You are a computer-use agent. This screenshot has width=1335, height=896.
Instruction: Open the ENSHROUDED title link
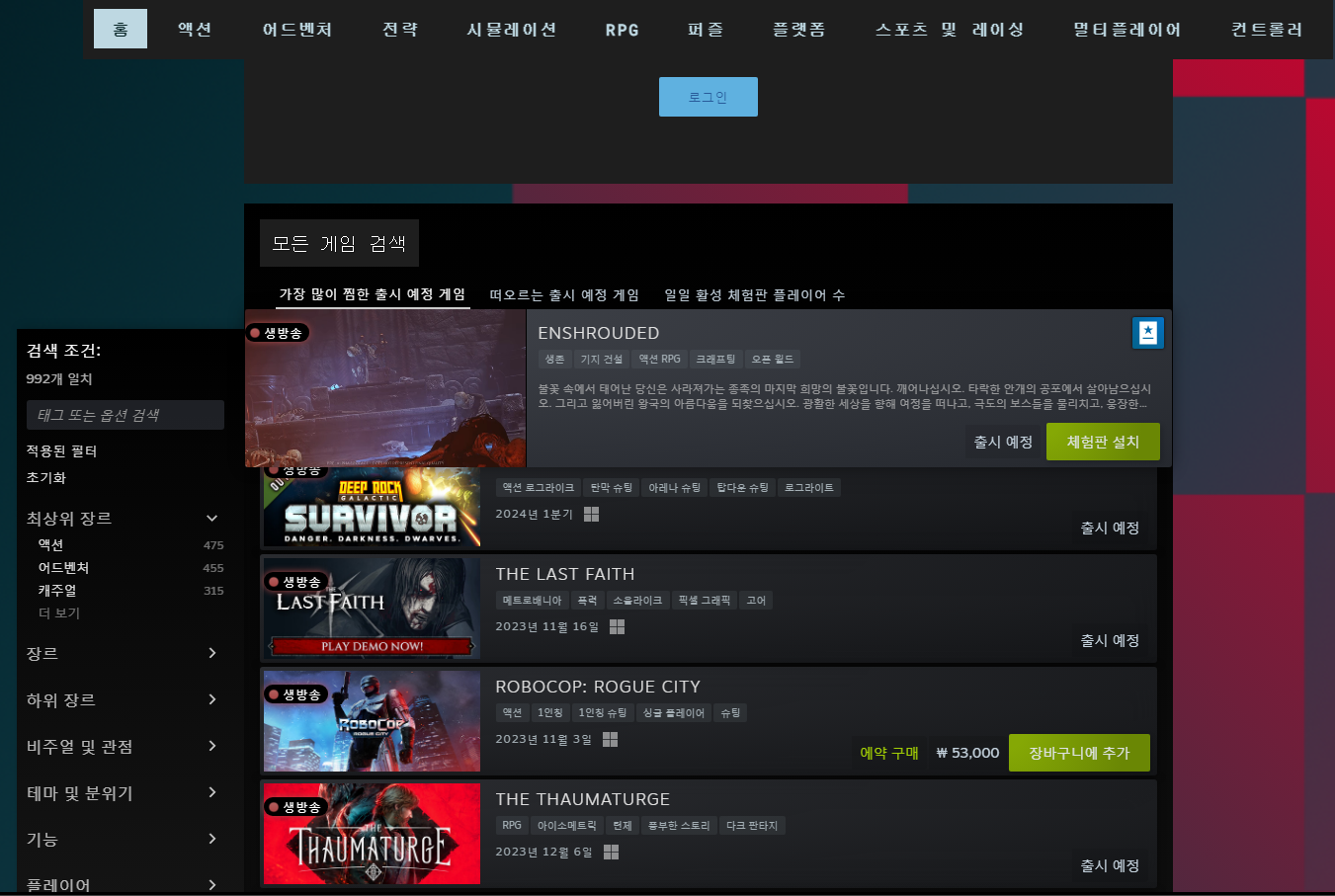[x=599, y=333]
